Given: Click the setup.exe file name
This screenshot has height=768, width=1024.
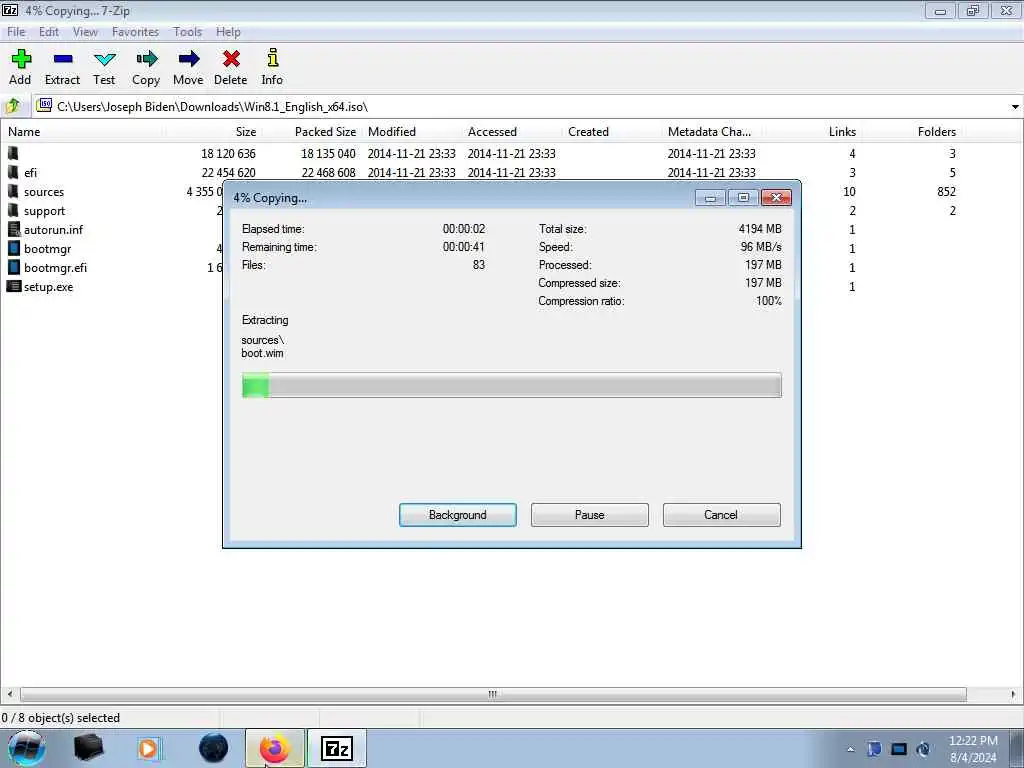Looking at the screenshot, I should click(x=48, y=287).
